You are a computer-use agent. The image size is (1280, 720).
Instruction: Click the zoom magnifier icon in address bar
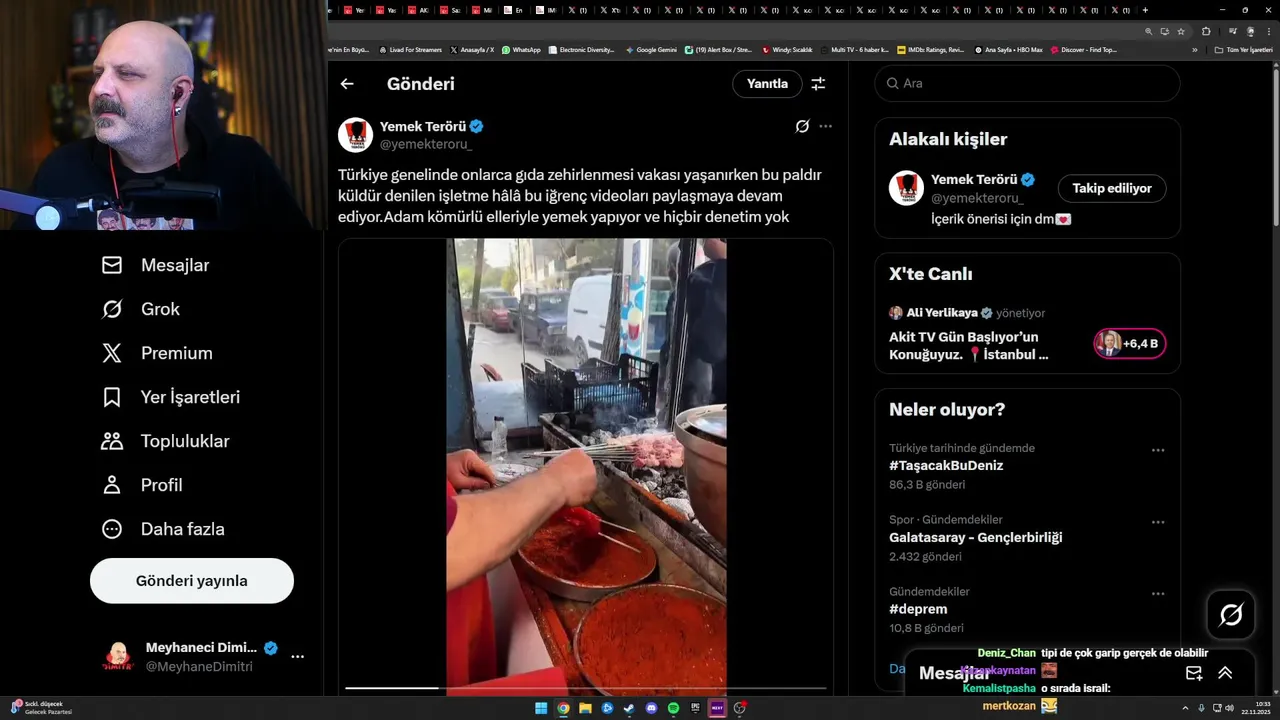pyautogui.click(x=1149, y=31)
